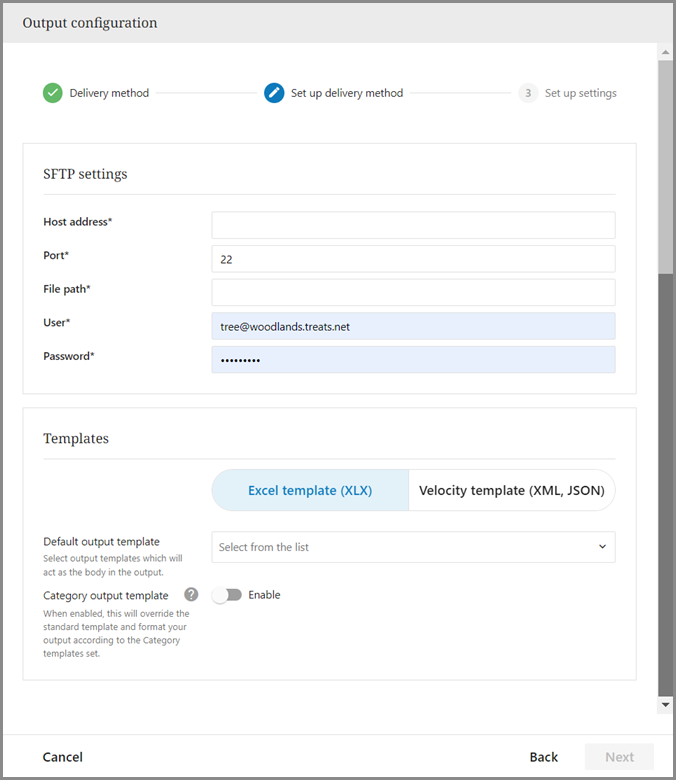This screenshot has height=780, width=676.
Task: Select the Excel template (XLX) tab
Action: click(x=310, y=491)
